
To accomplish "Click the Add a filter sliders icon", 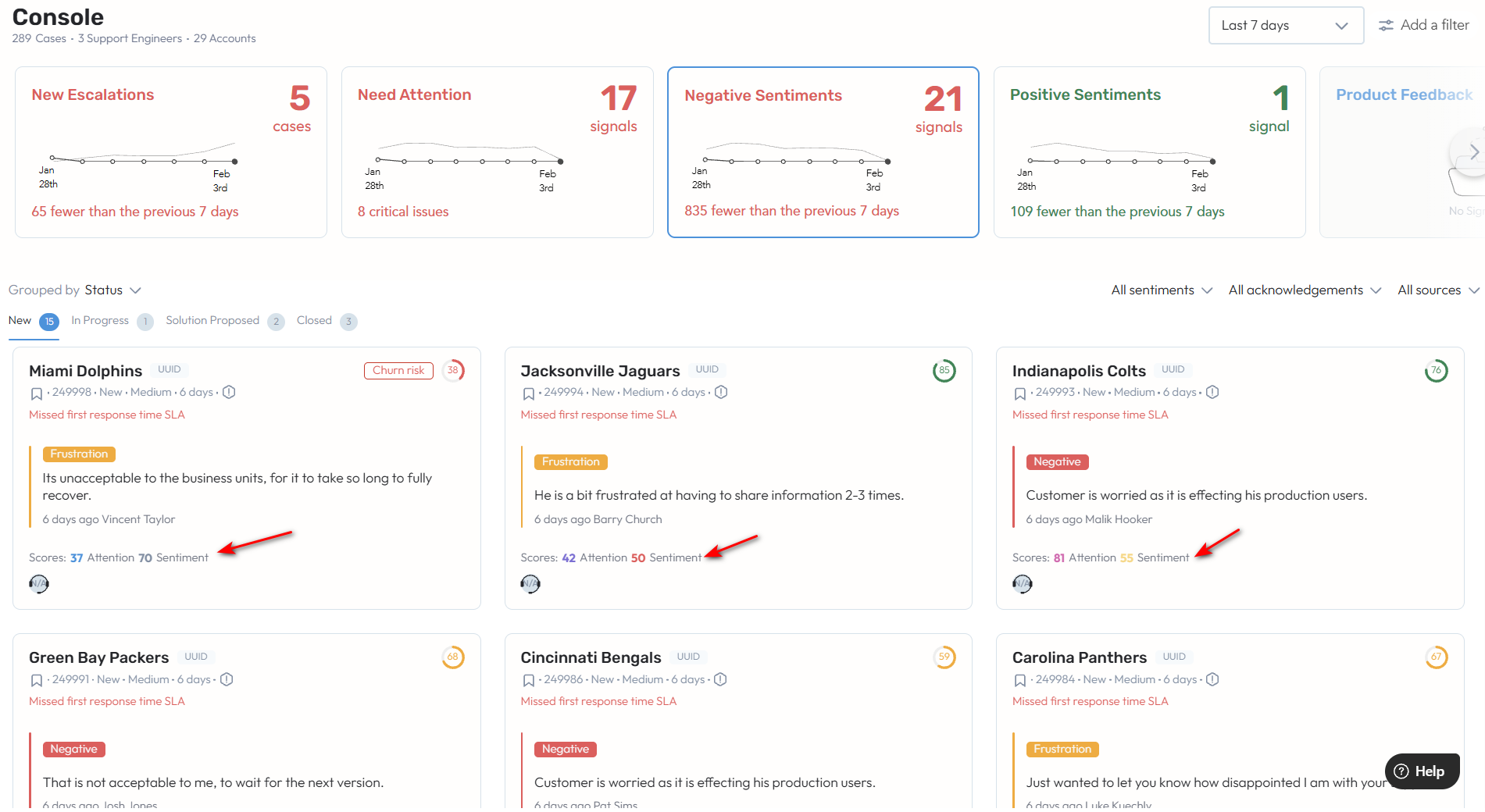I will 1386,26.
